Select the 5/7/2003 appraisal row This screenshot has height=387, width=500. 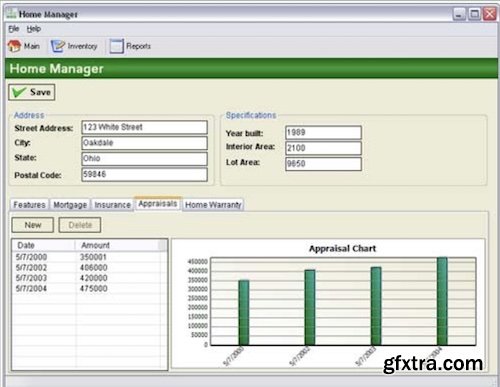point(89,278)
